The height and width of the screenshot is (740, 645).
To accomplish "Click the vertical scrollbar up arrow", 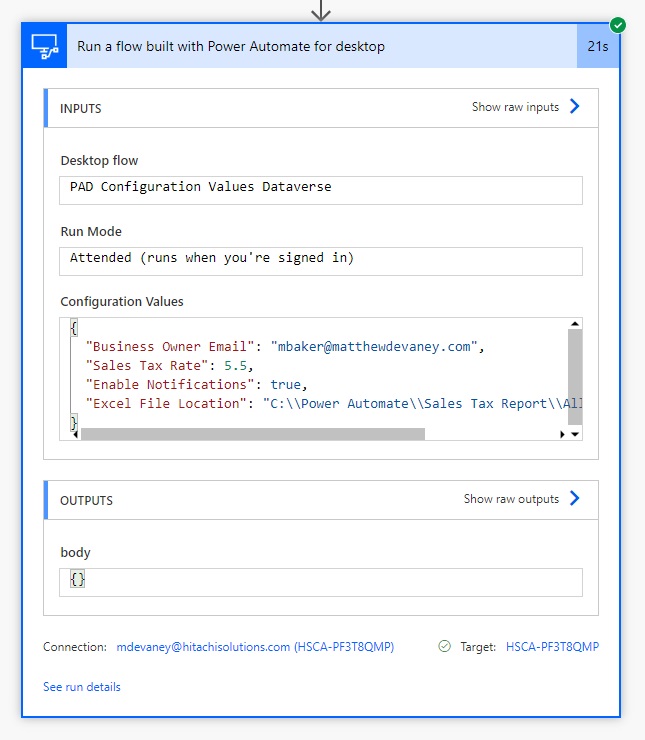I will coord(574,325).
